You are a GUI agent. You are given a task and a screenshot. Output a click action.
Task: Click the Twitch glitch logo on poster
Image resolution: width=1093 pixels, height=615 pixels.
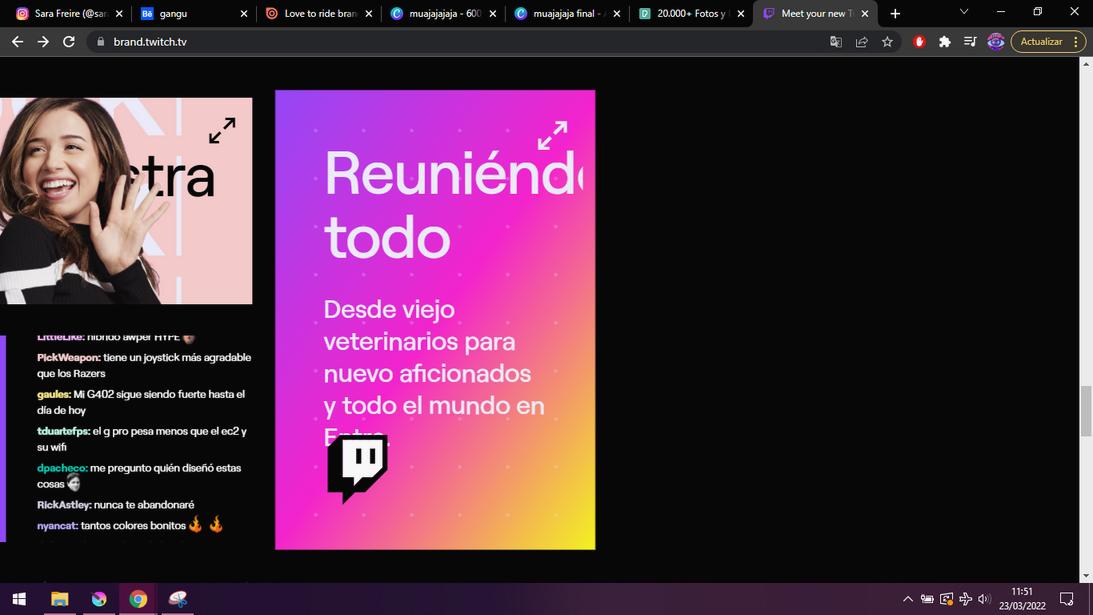pos(358,468)
